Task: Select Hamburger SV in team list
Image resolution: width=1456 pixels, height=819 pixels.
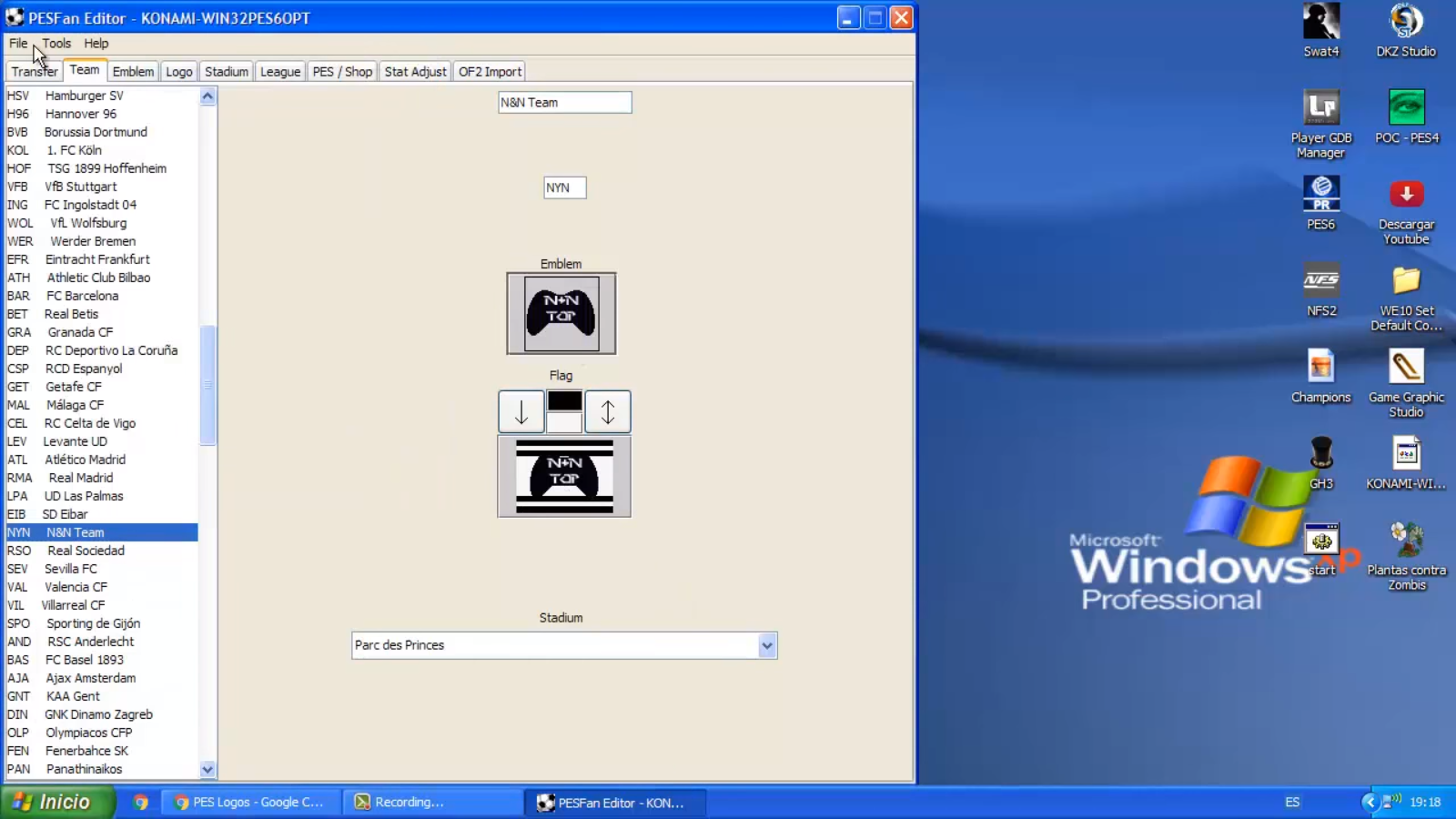Action: 102,96
